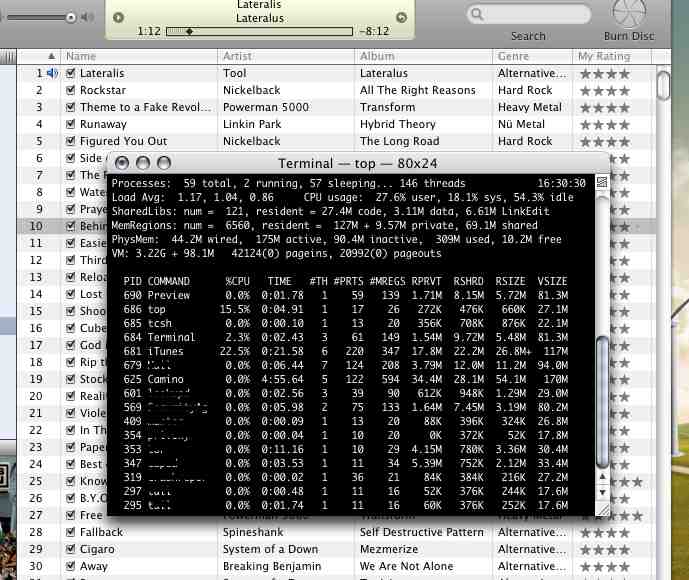Click Terminal window toolbar toggle icon
The width and height of the screenshot is (689, 580).
click(602, 181)
